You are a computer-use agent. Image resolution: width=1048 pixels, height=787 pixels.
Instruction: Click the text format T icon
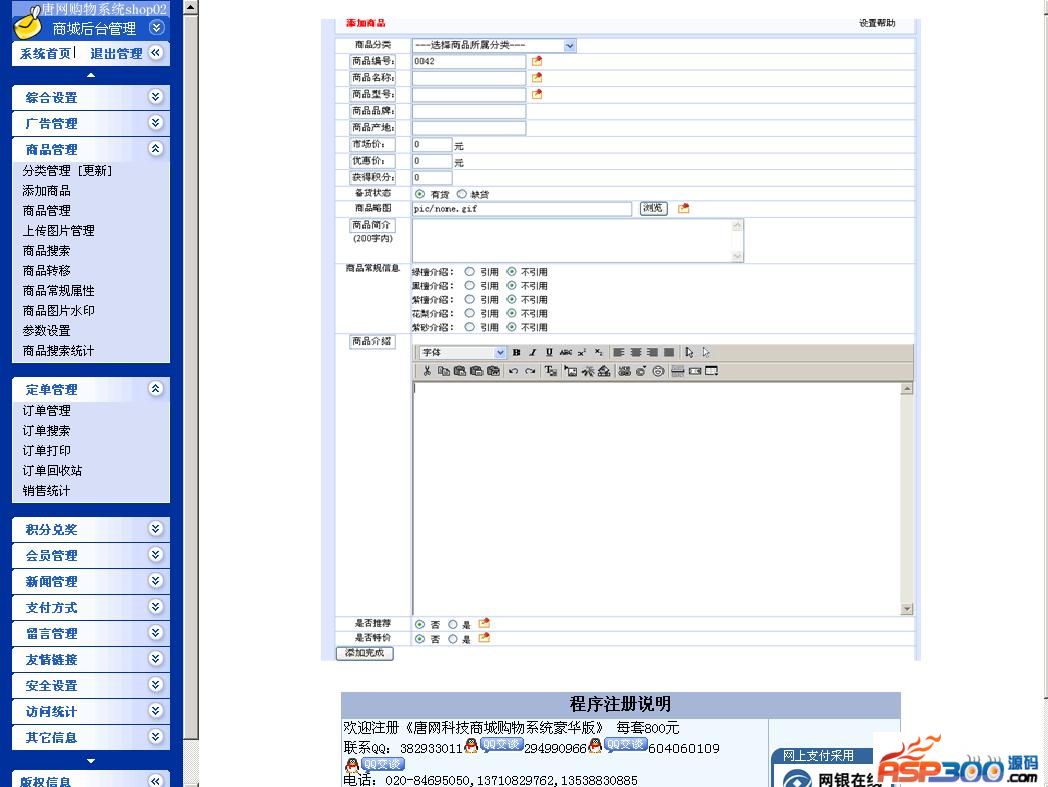coord(550,371)
